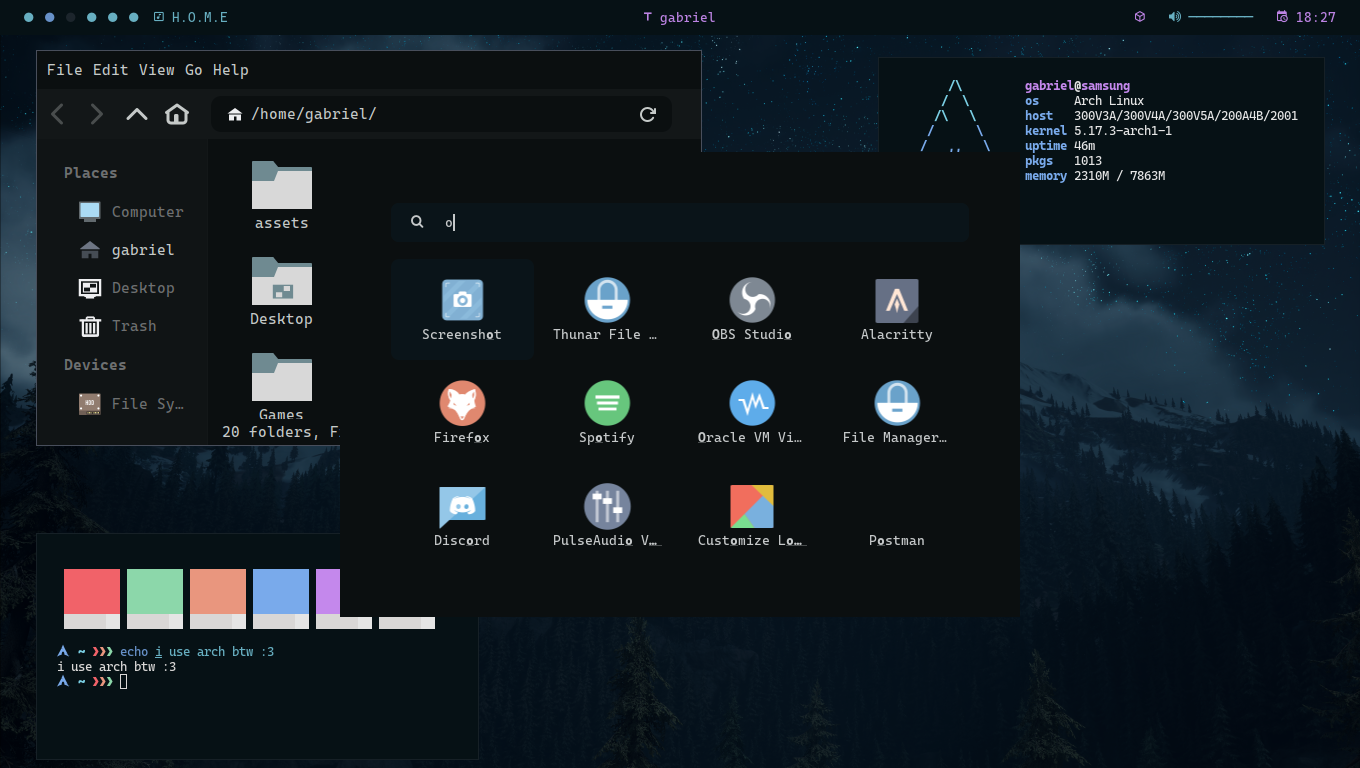
Task: Click the volume slider in top bar
Action: tap(1220, 17)
